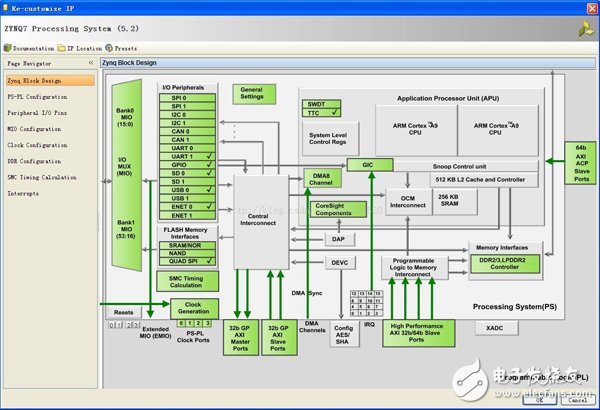Open DDR Configuration page
This screenshot has width=600, height=410.
pyautogui.click(x=35, y=161)
